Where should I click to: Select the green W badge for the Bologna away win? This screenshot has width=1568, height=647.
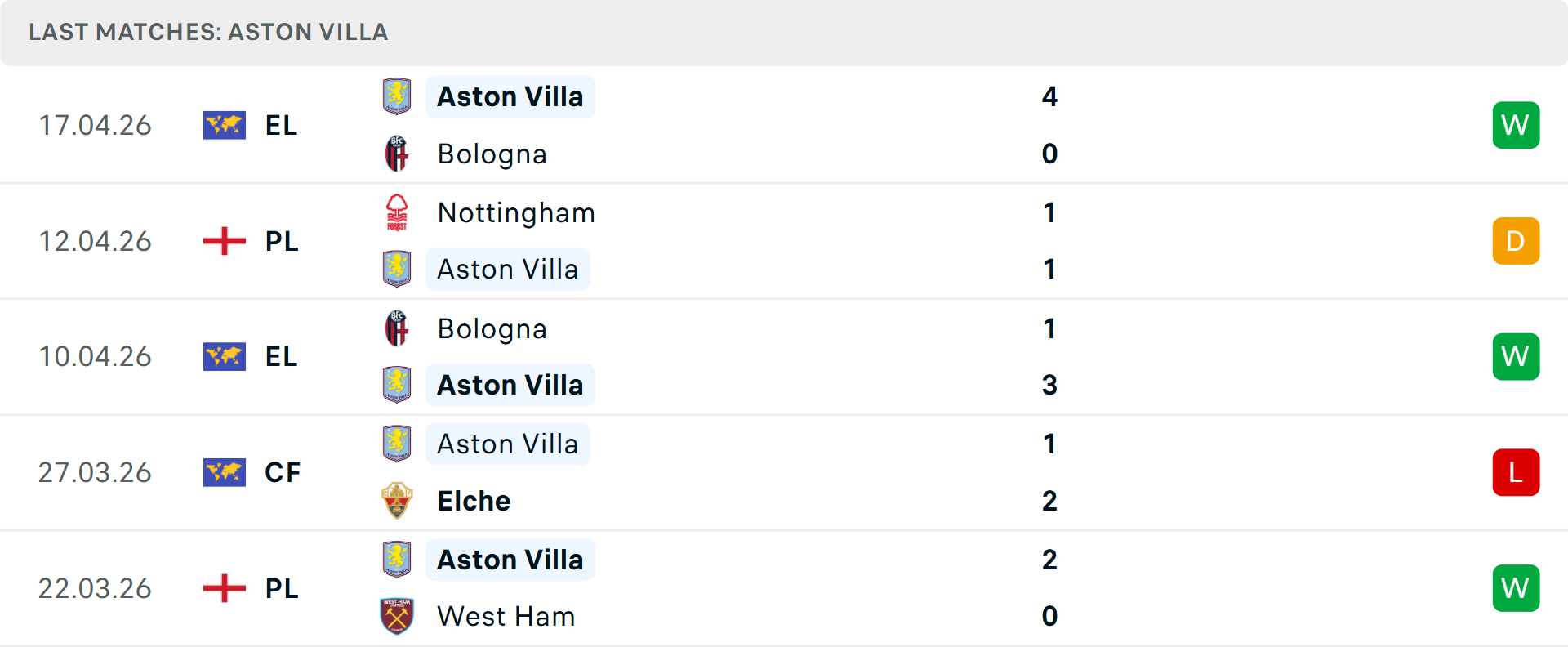pos(1516,356)
